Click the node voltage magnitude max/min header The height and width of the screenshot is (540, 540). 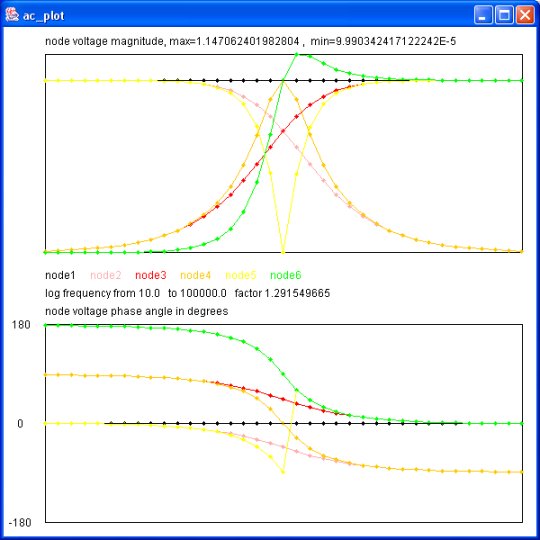point(250,41)
